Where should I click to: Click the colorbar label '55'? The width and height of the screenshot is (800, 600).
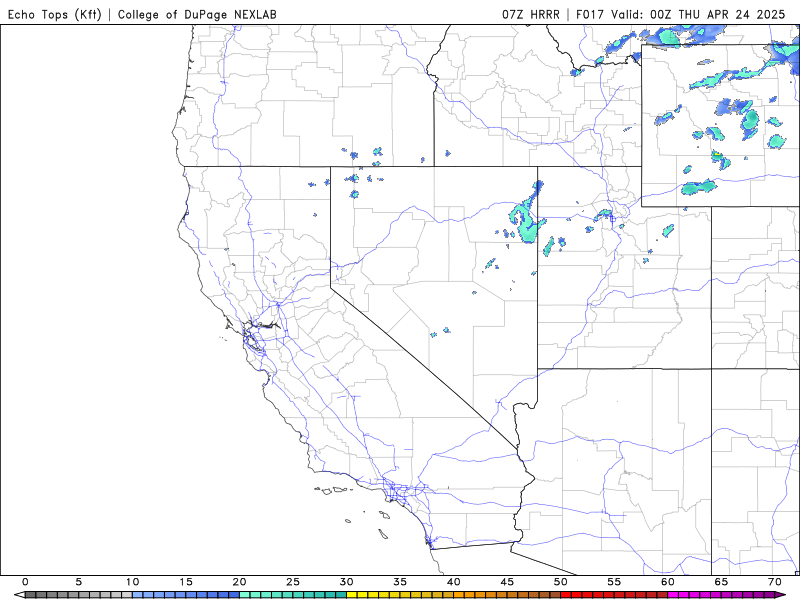point(614,582)
